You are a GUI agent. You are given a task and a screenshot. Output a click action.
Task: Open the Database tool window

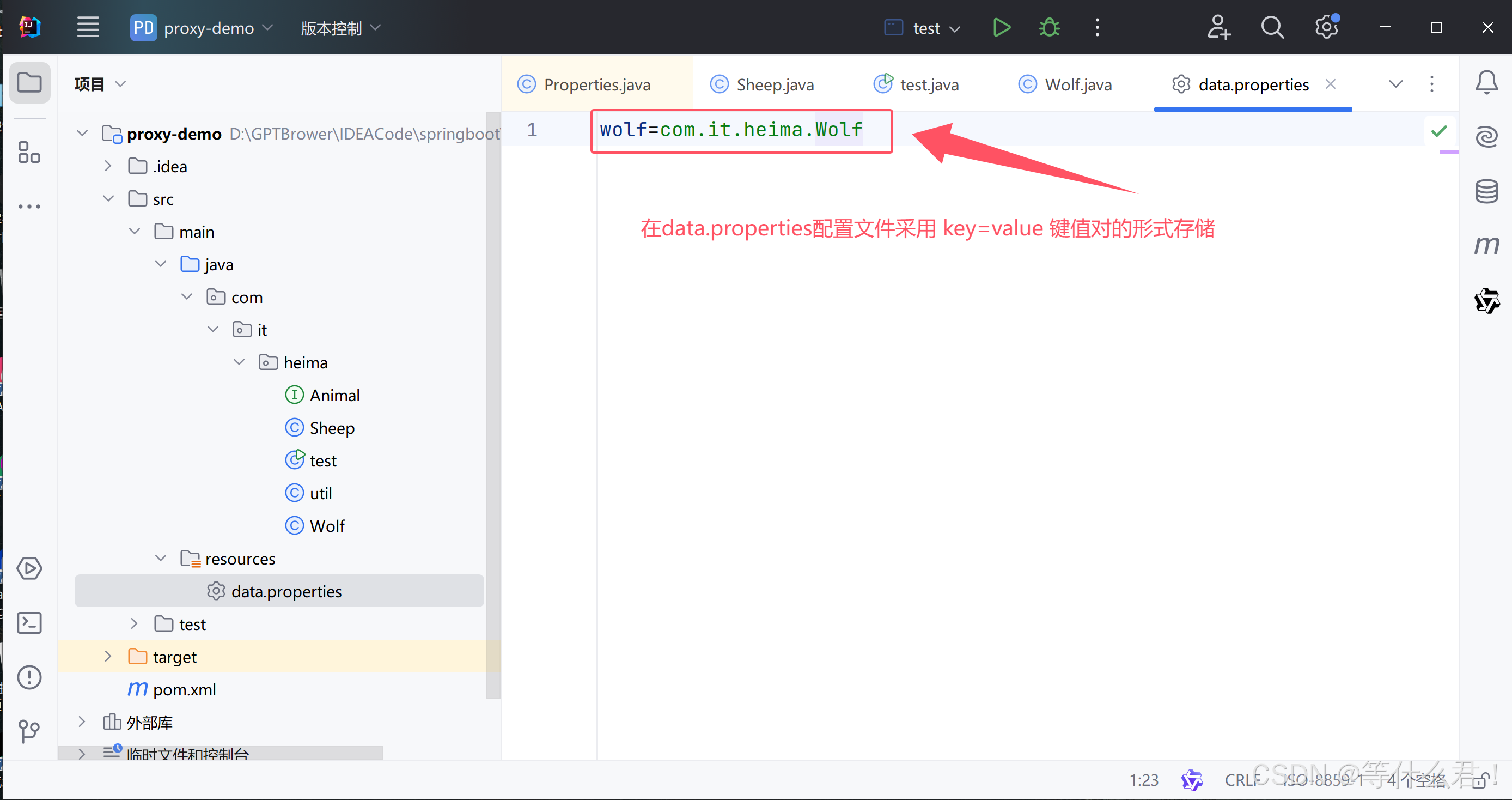pos(1486,191)
